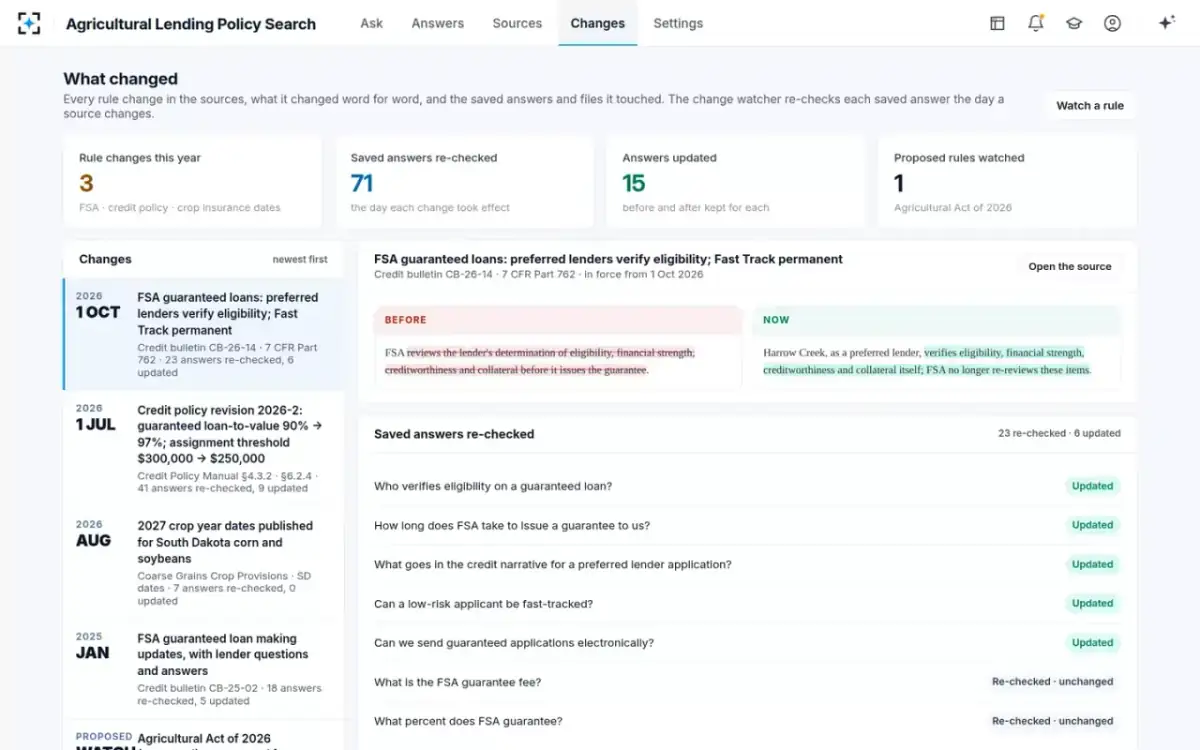Open the layout panel icon
Screen dimensions: 1200x750
[997, 23]
